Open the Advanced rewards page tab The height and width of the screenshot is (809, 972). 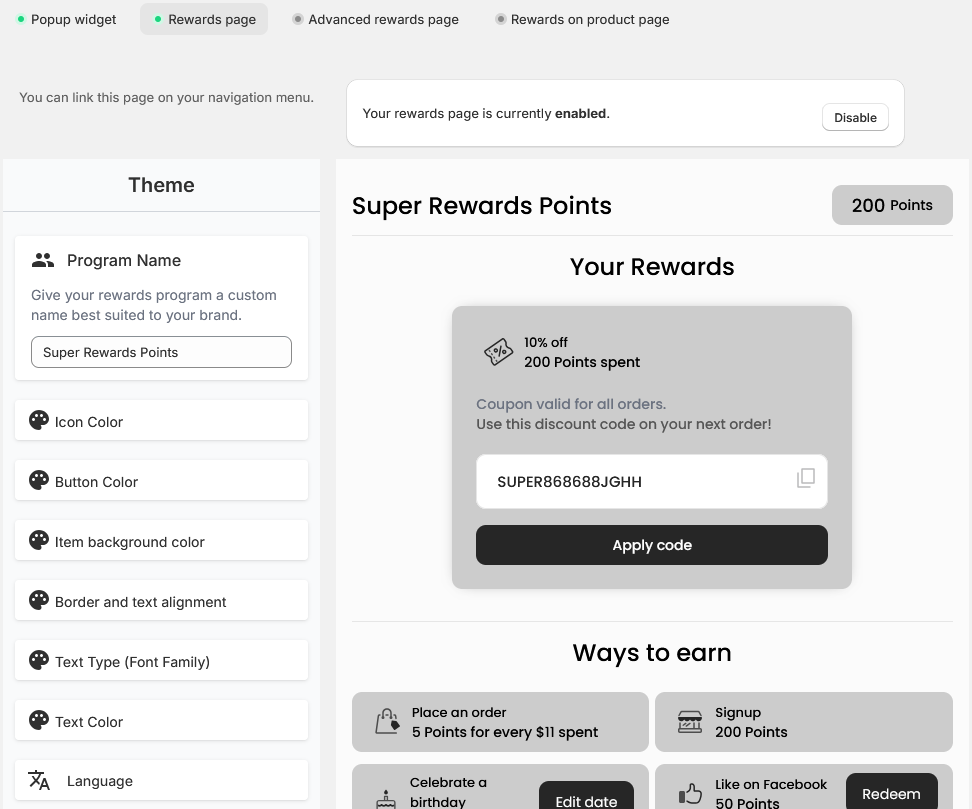pos(376,19)
